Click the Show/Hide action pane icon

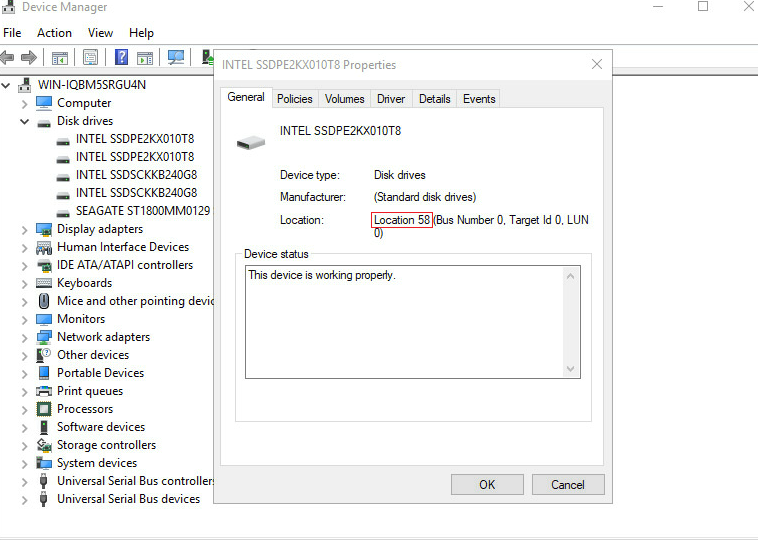pyautogui.click(x=145, y=58)
